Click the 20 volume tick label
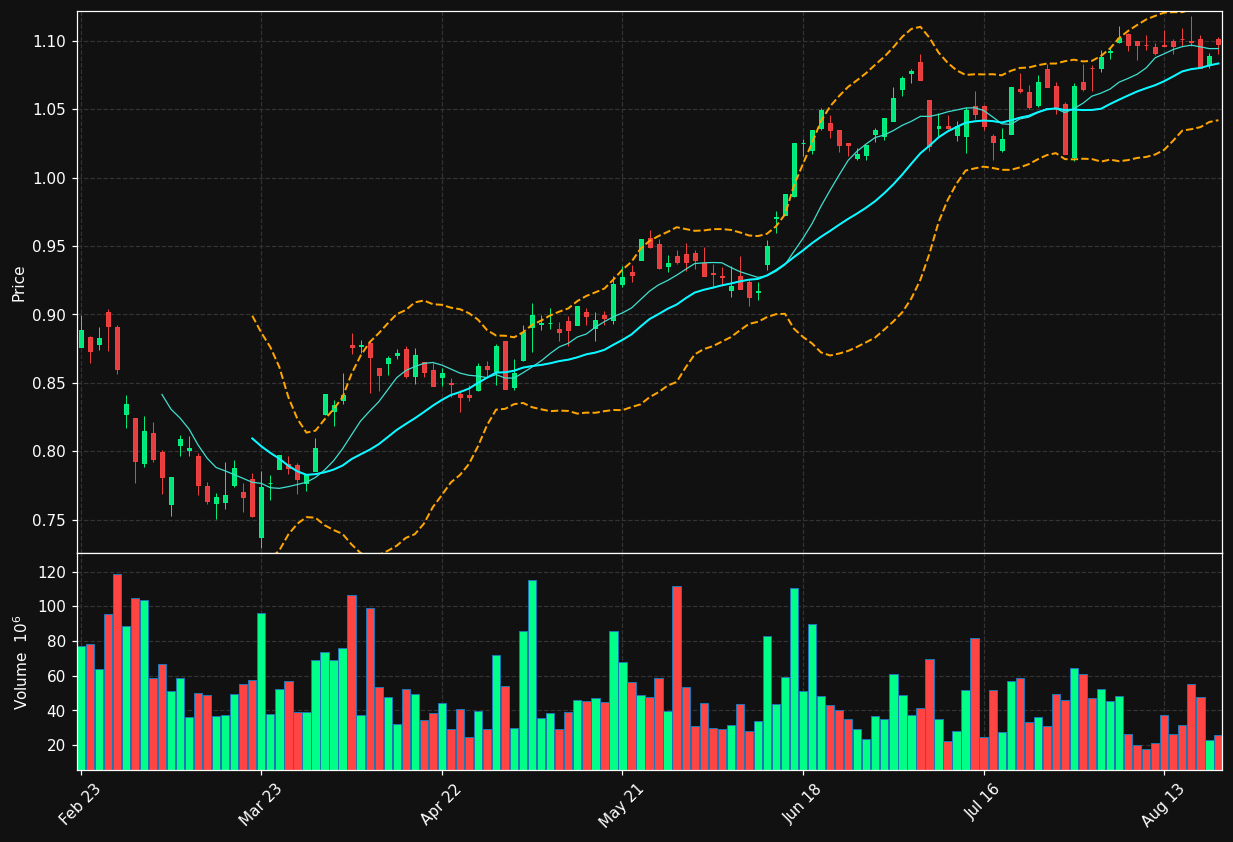1233x842 pixels. pos(58,746)
